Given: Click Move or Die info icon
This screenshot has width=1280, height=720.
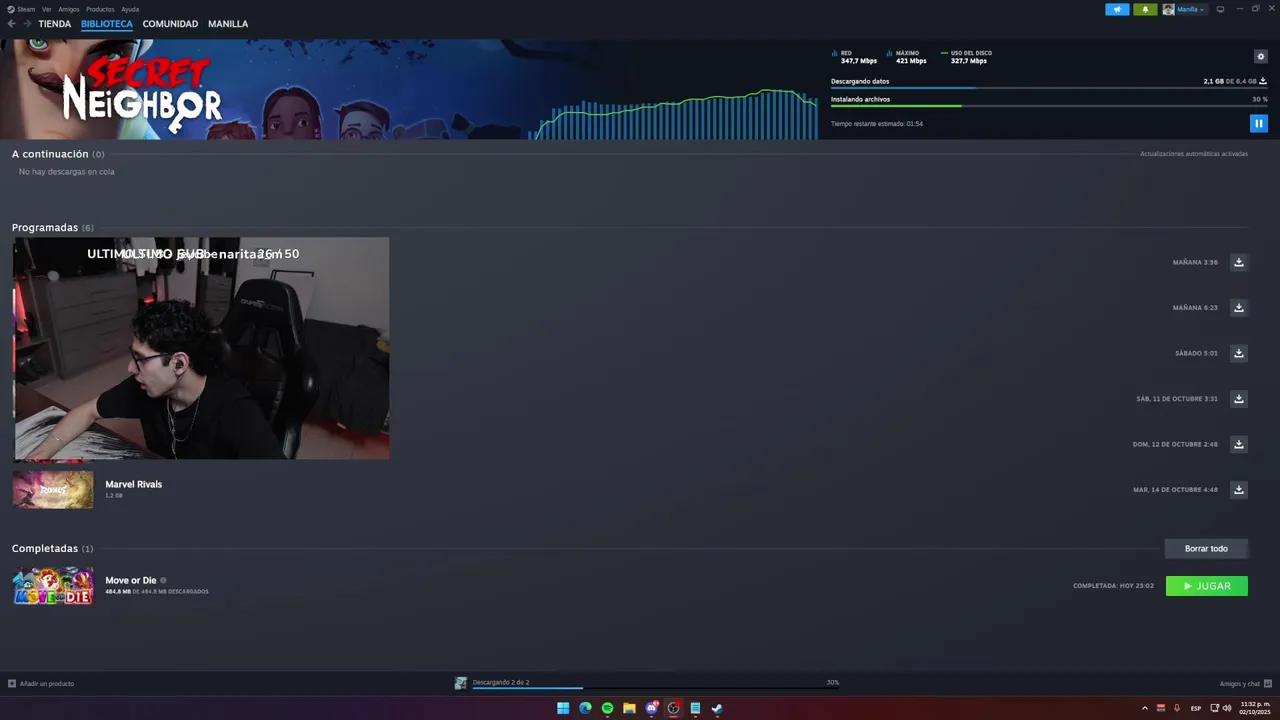Looking at the screenshot, I should coord(163,580).
